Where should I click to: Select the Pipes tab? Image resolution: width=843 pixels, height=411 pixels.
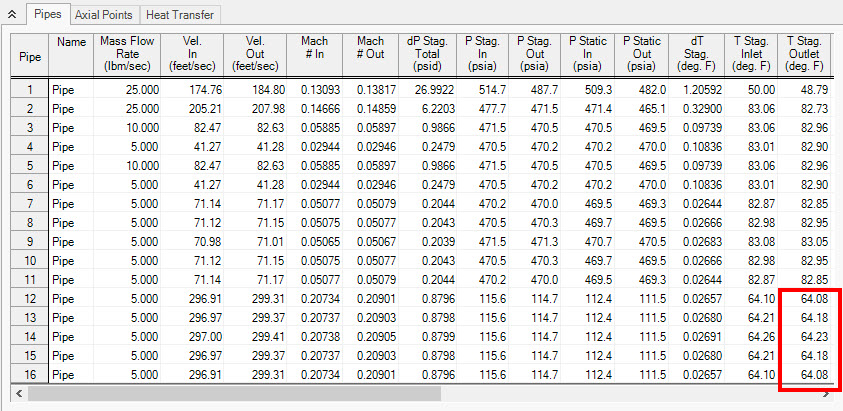point(48,16)
